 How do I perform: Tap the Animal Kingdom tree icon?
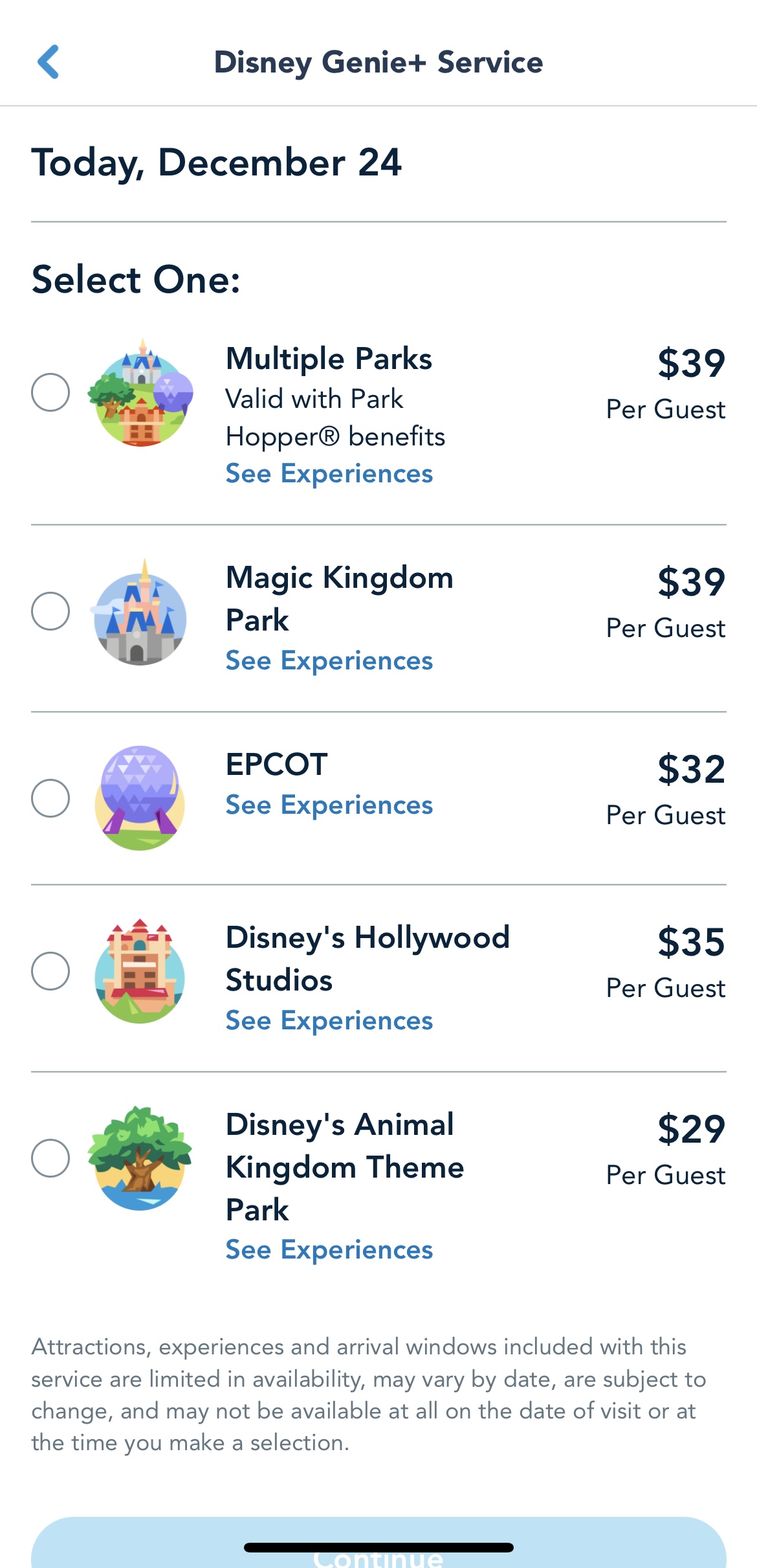coord(140,1158)
